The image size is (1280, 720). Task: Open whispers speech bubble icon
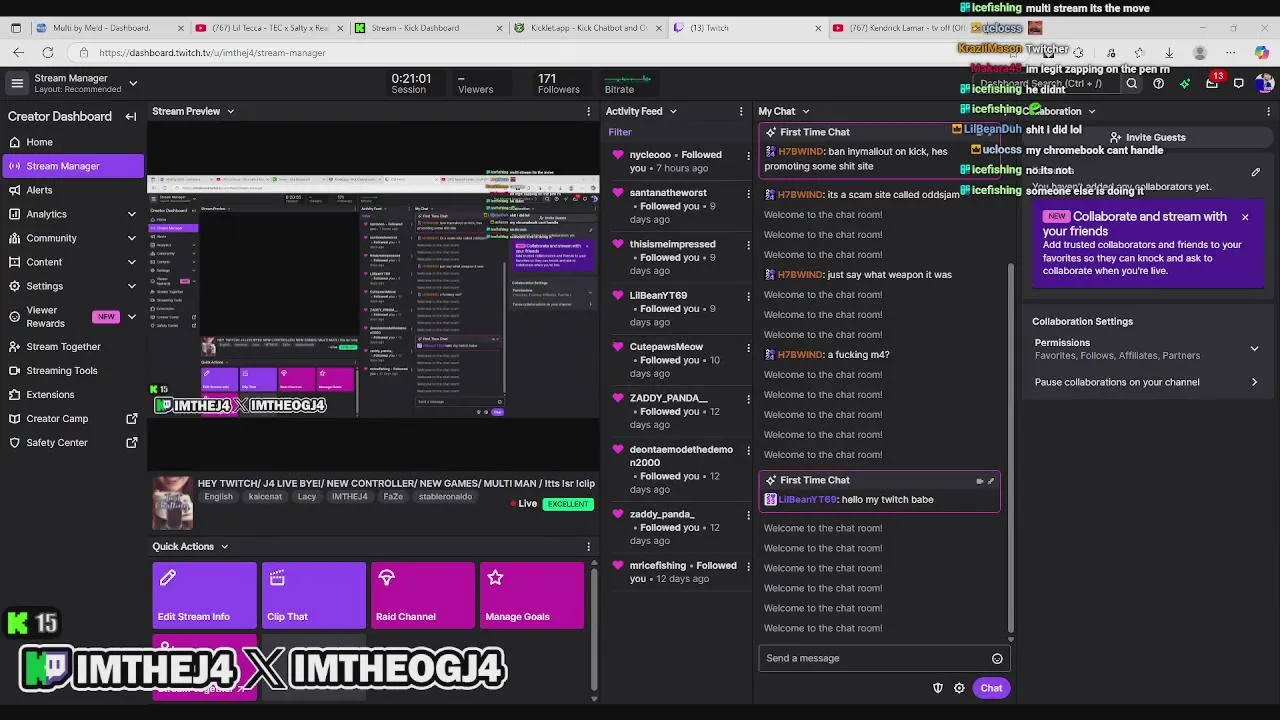[1238, 84]
